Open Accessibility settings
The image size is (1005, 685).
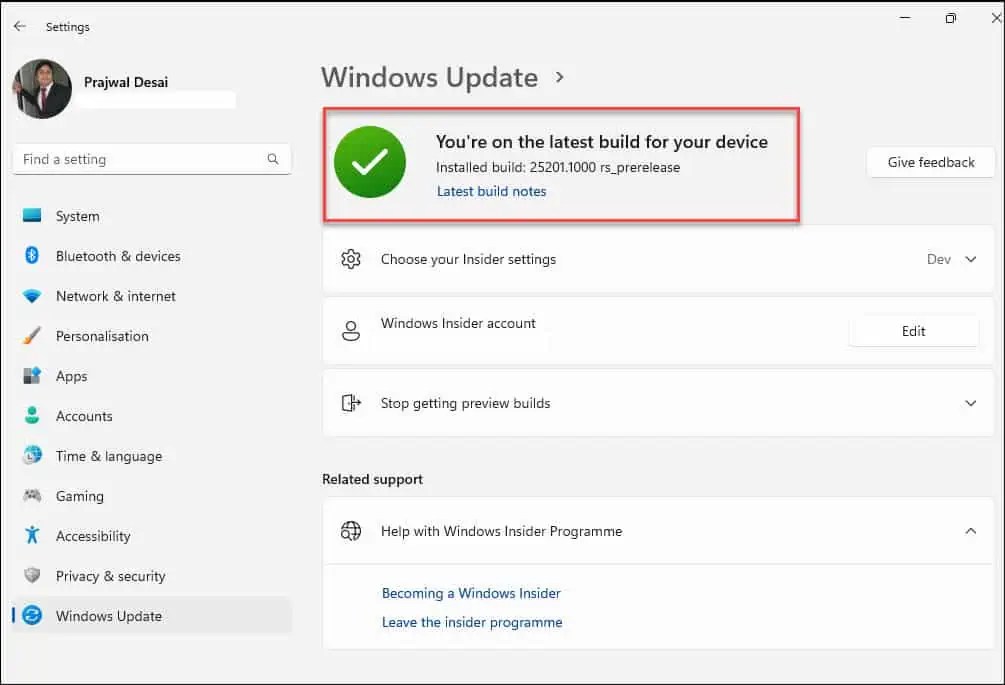pyautogui.click(x=152, y=536)
